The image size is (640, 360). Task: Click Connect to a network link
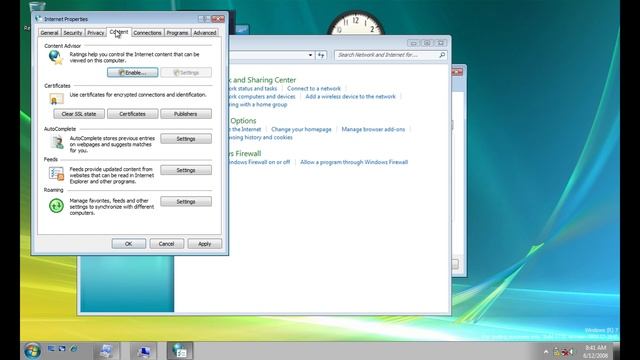pos(313,89)
